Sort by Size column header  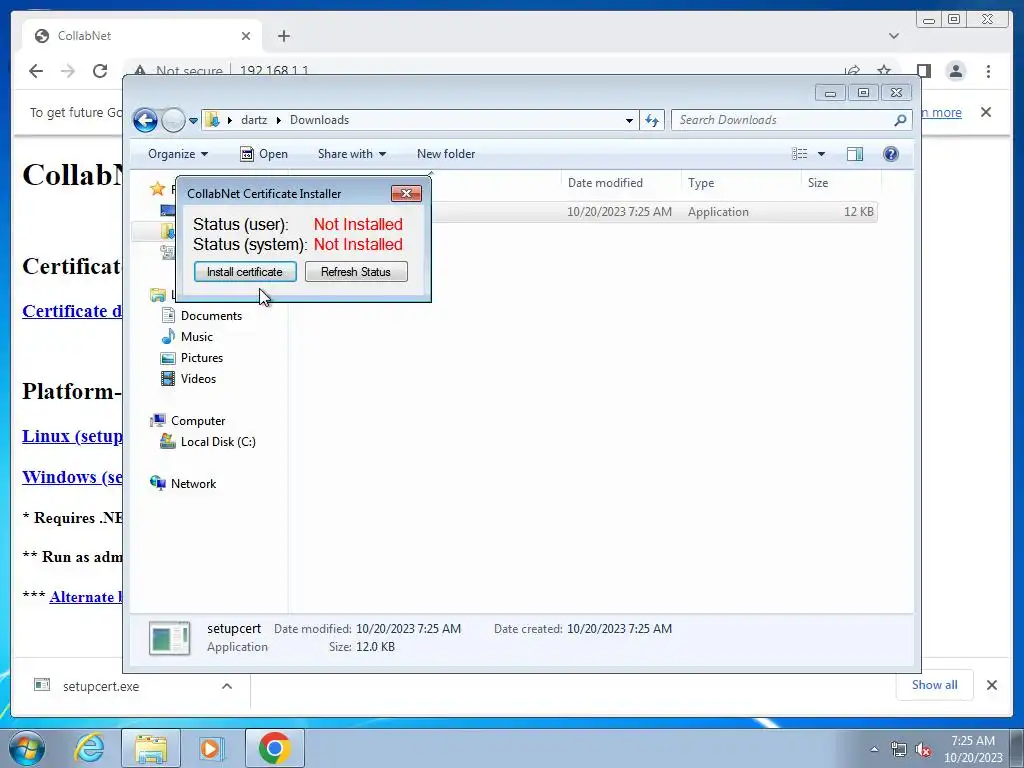pos(841,183)
